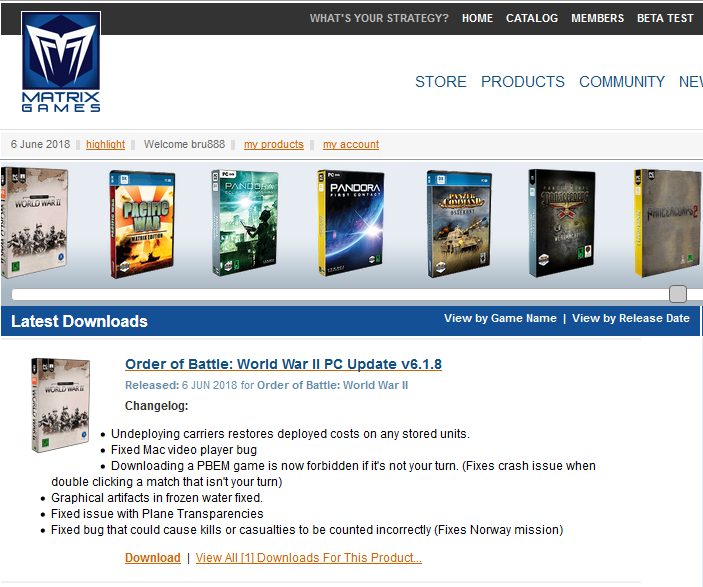Select the Pandora First Contact box art
The width and height of the screenshot is (703, 587).
coord(350,223)
